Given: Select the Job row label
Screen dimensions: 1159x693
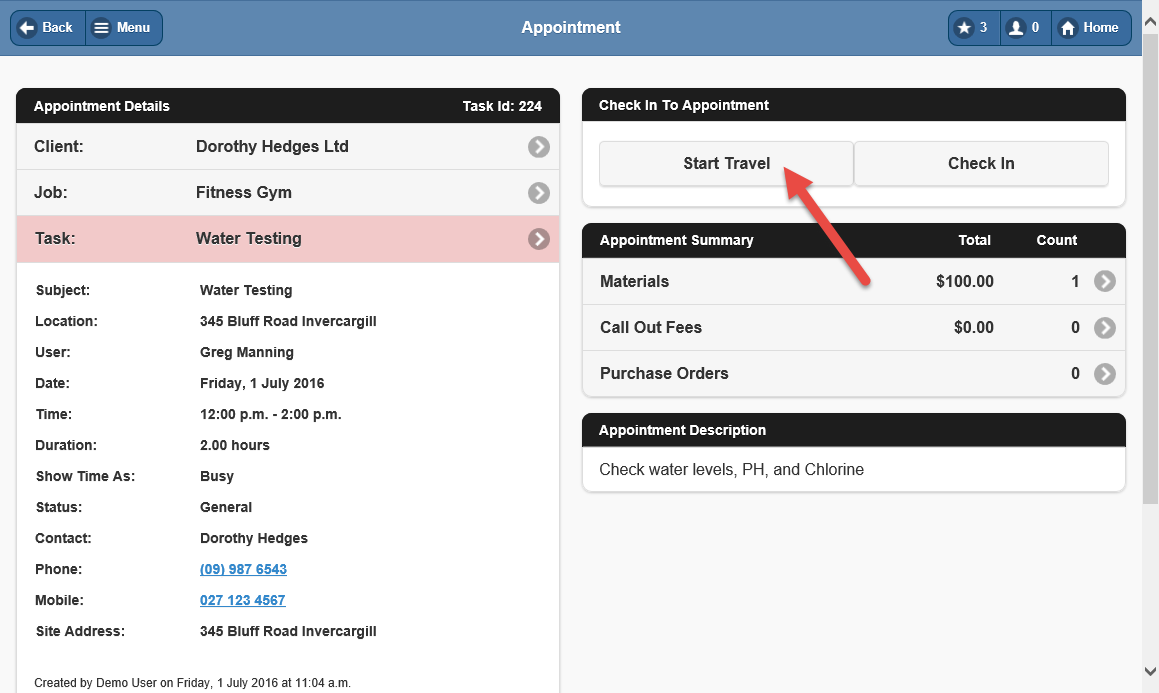Looking at the screenshot, I should coord(50,192).
